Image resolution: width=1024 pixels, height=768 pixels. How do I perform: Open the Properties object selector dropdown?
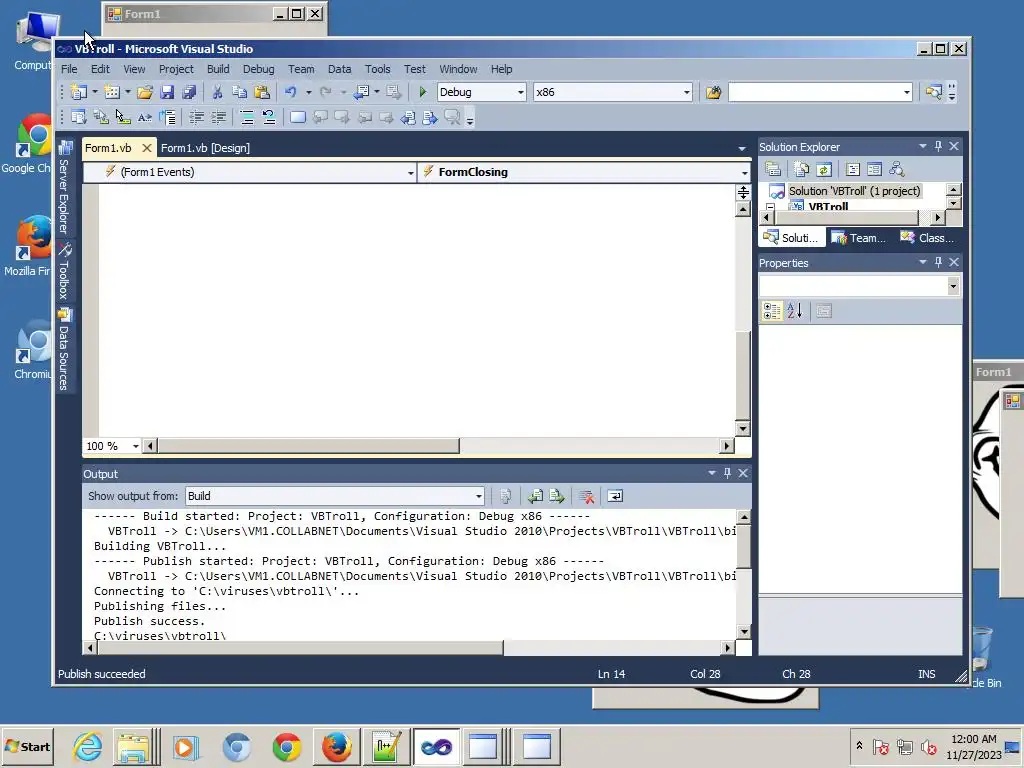pyautogui.click(x=953, y=286)
